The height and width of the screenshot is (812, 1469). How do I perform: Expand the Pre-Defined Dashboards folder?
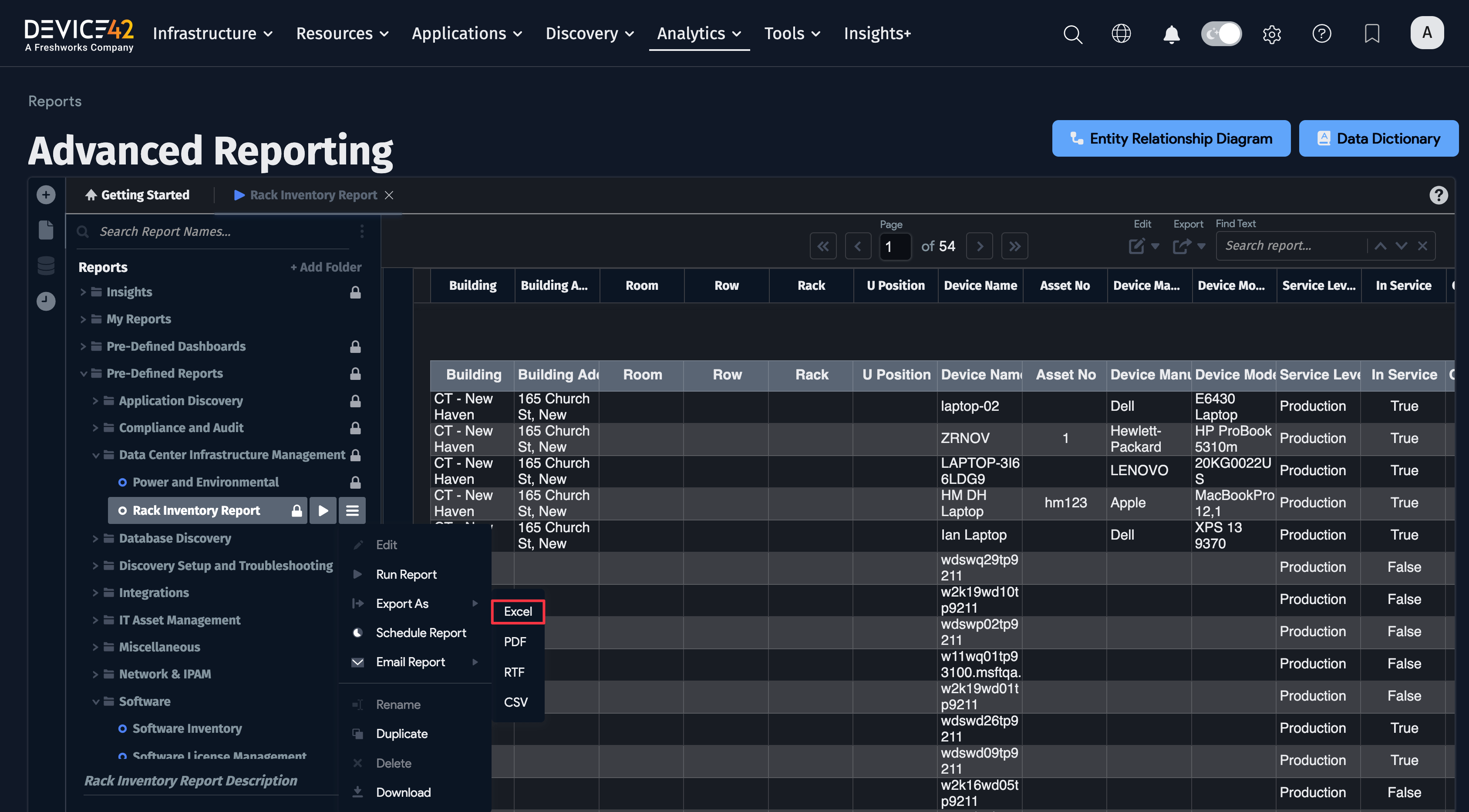[83, 346]
